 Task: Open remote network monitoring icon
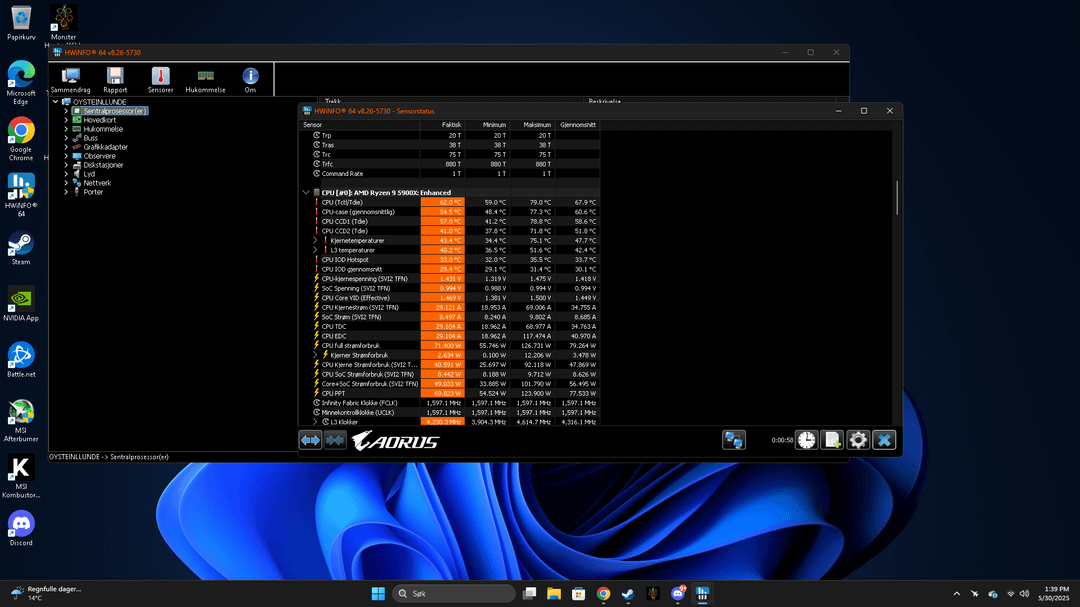click(734, 440)
